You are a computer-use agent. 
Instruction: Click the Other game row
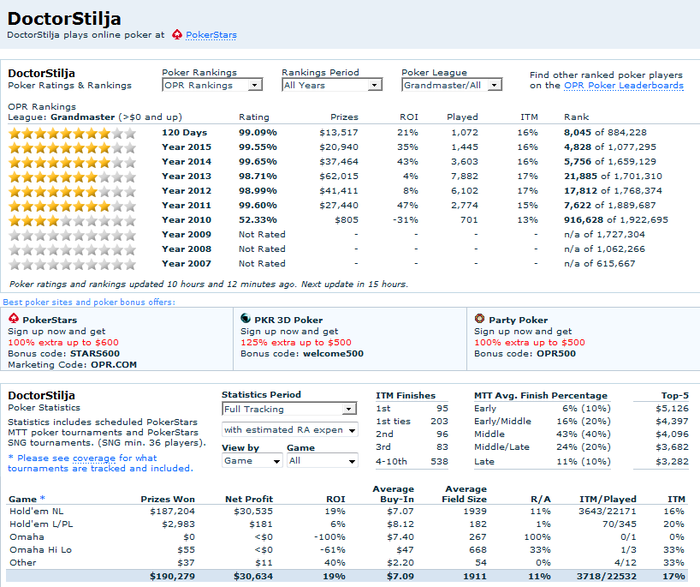pos(346,562)
